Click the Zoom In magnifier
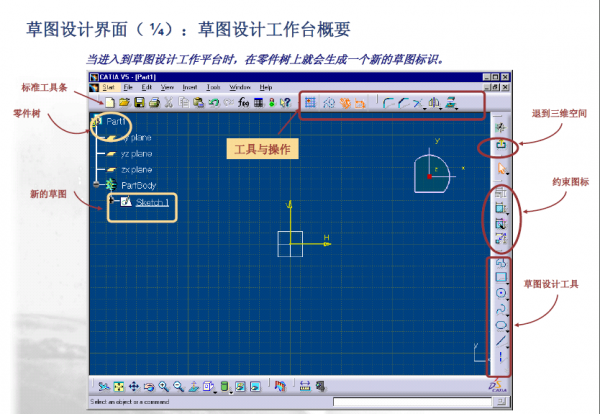Viewport: 600px width, 414px height. pyautogui.click(x=164, y=386)
